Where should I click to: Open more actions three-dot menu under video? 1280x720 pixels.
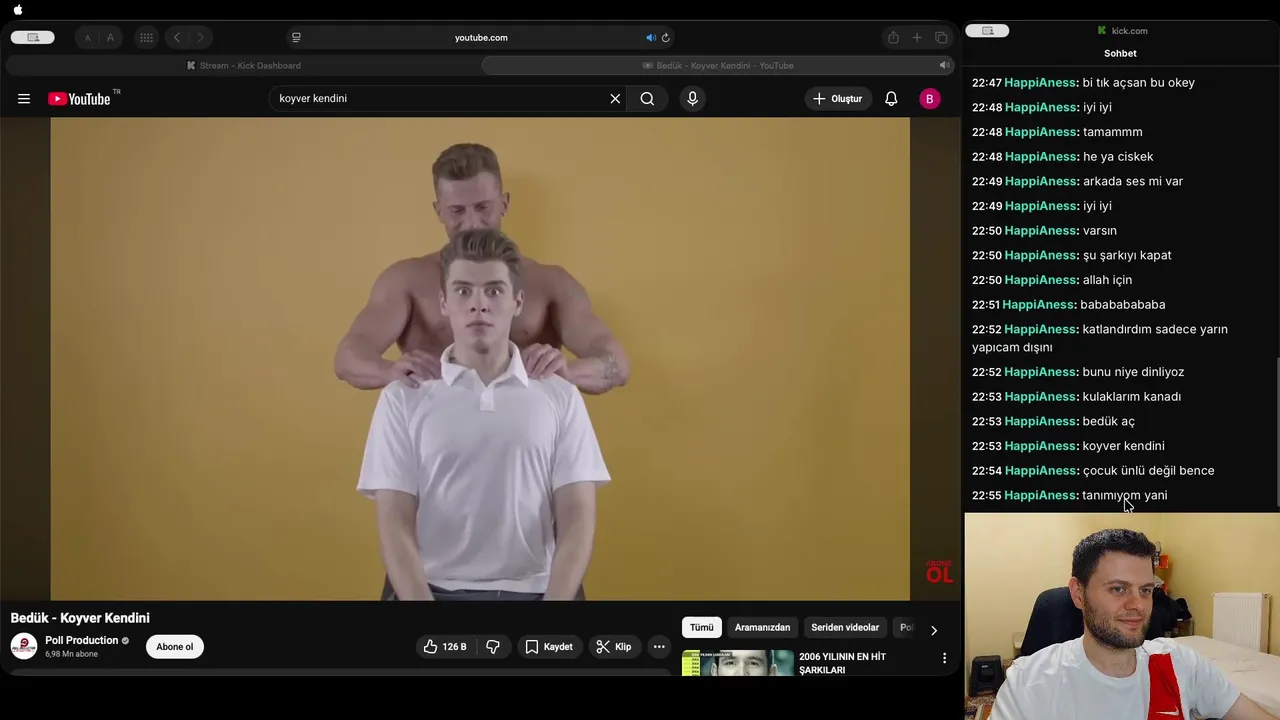pyautogui.click(x=659, y=647)
